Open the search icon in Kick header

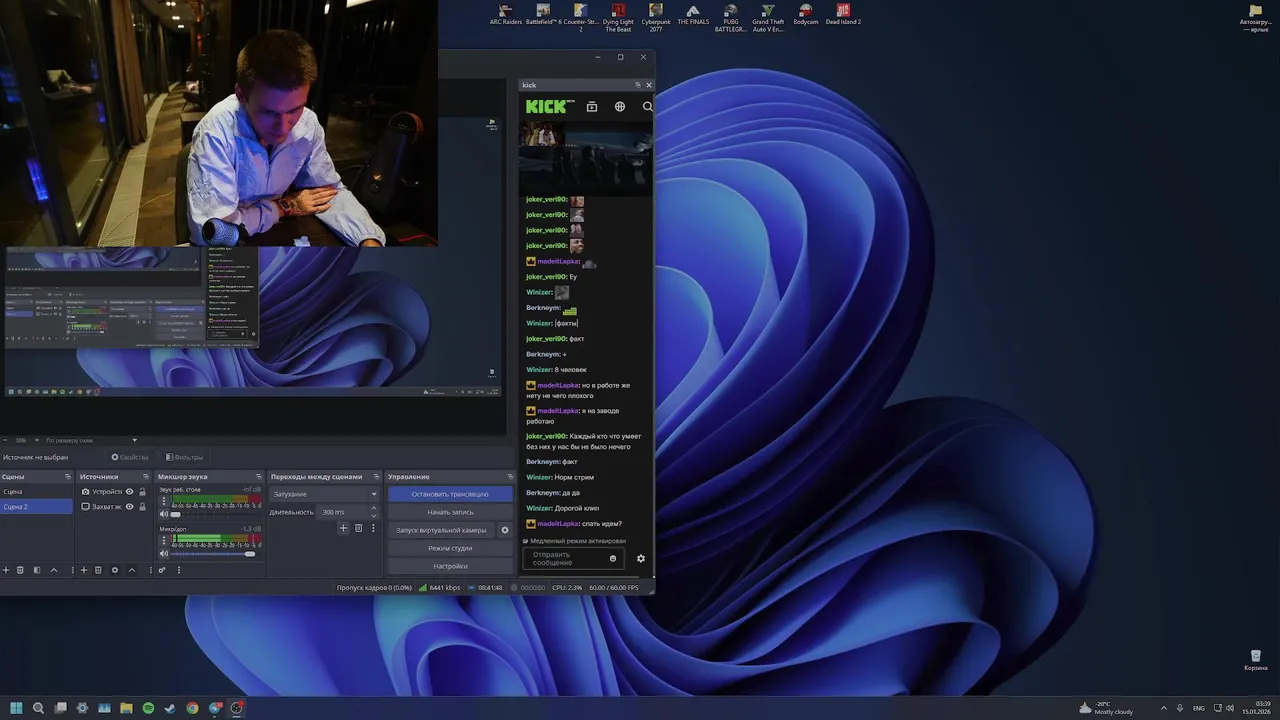coord(647,106)
